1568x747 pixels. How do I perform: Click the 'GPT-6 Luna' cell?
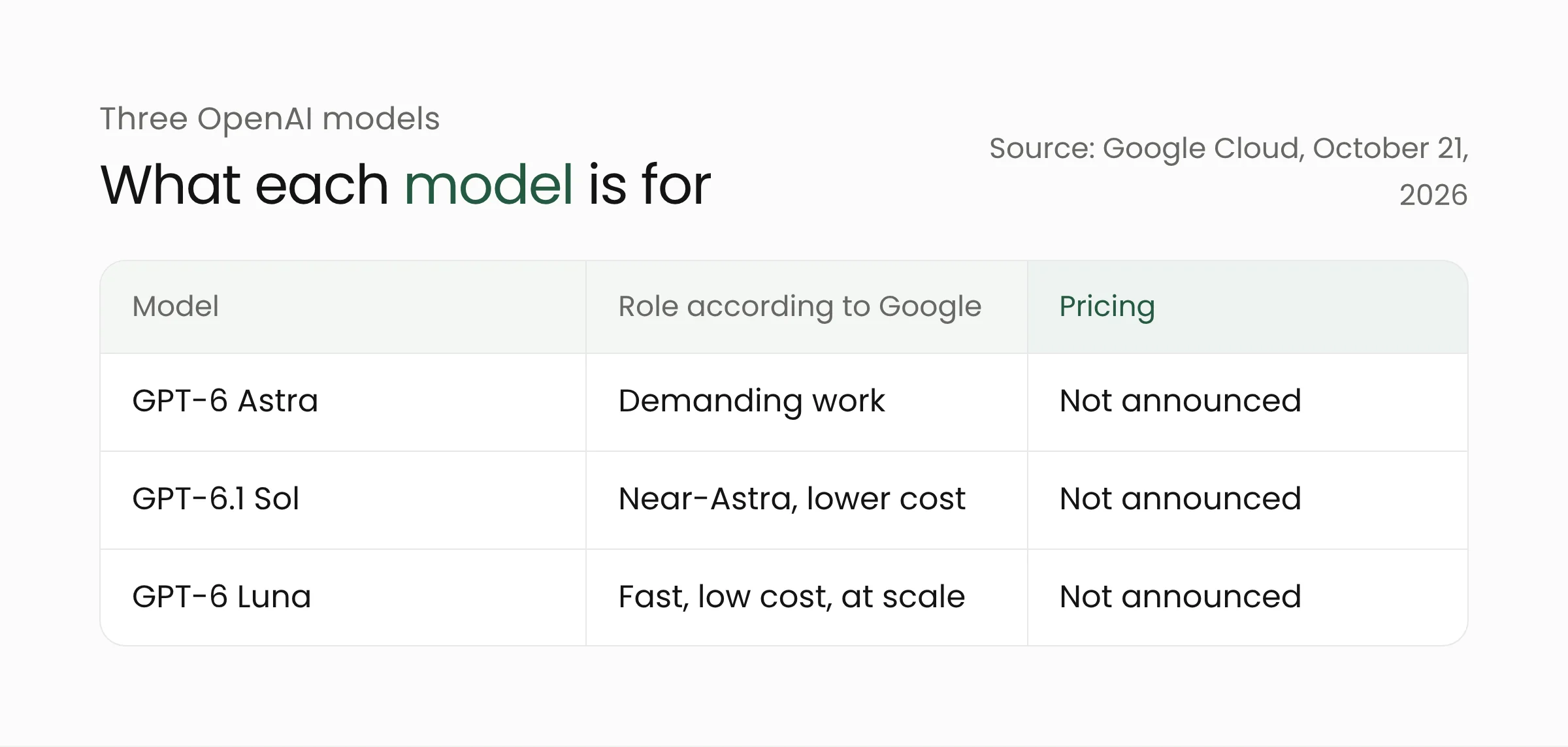(343, 597)
